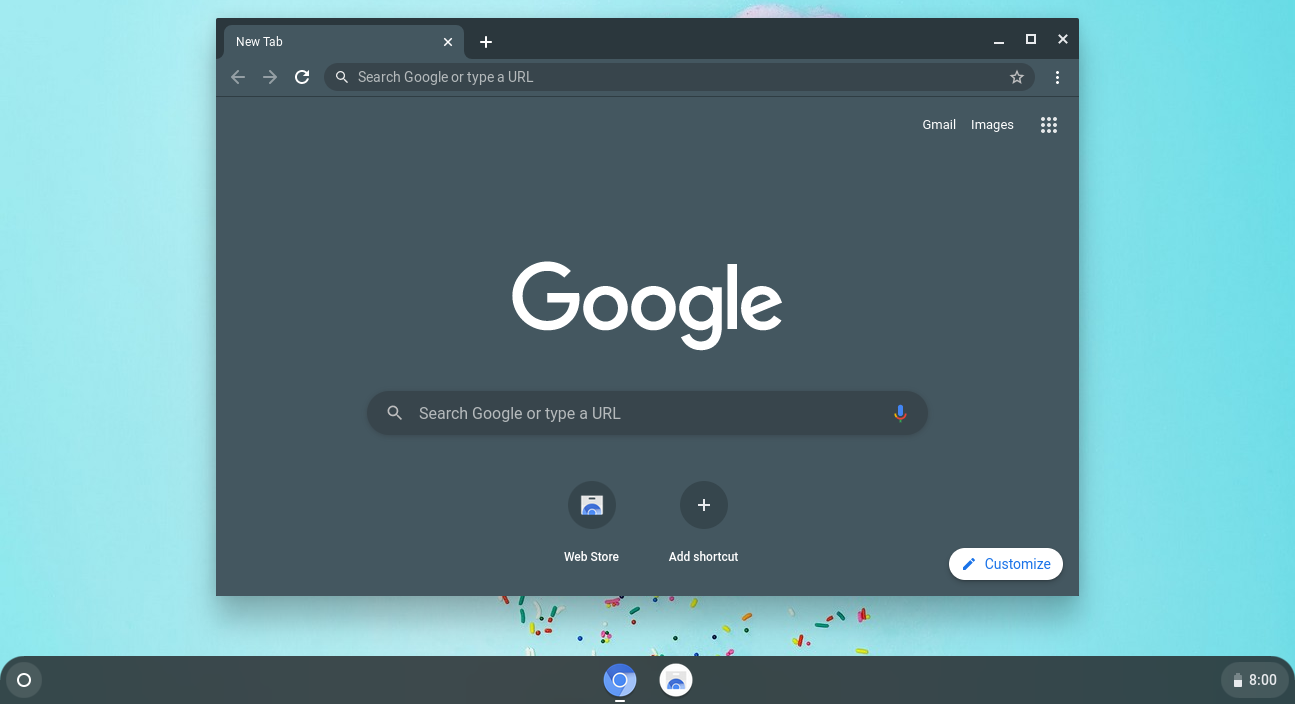
Task: Select the Chrome icon on the shelf
Action: tap(620, 680)
